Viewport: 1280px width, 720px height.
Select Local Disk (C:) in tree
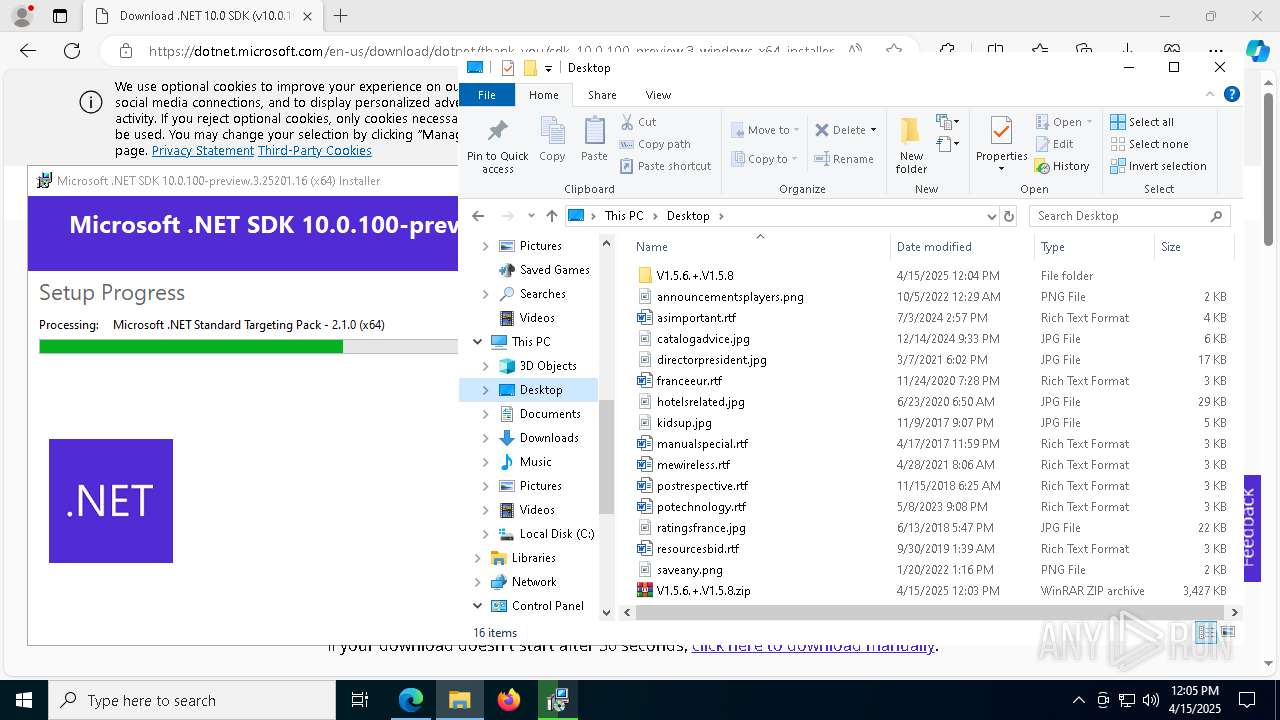point(557,534)
